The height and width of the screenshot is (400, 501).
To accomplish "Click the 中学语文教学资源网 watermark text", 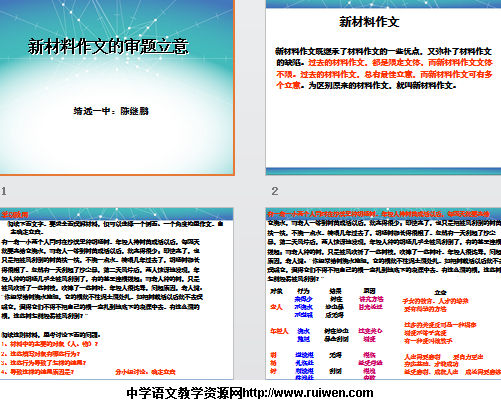I will click(184, 393).
